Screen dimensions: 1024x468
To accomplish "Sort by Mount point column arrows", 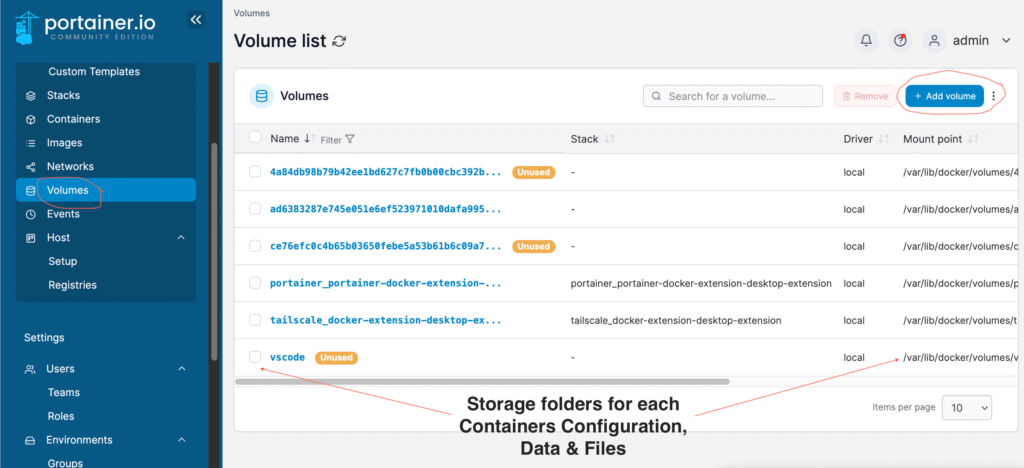I will pos(973,139).
